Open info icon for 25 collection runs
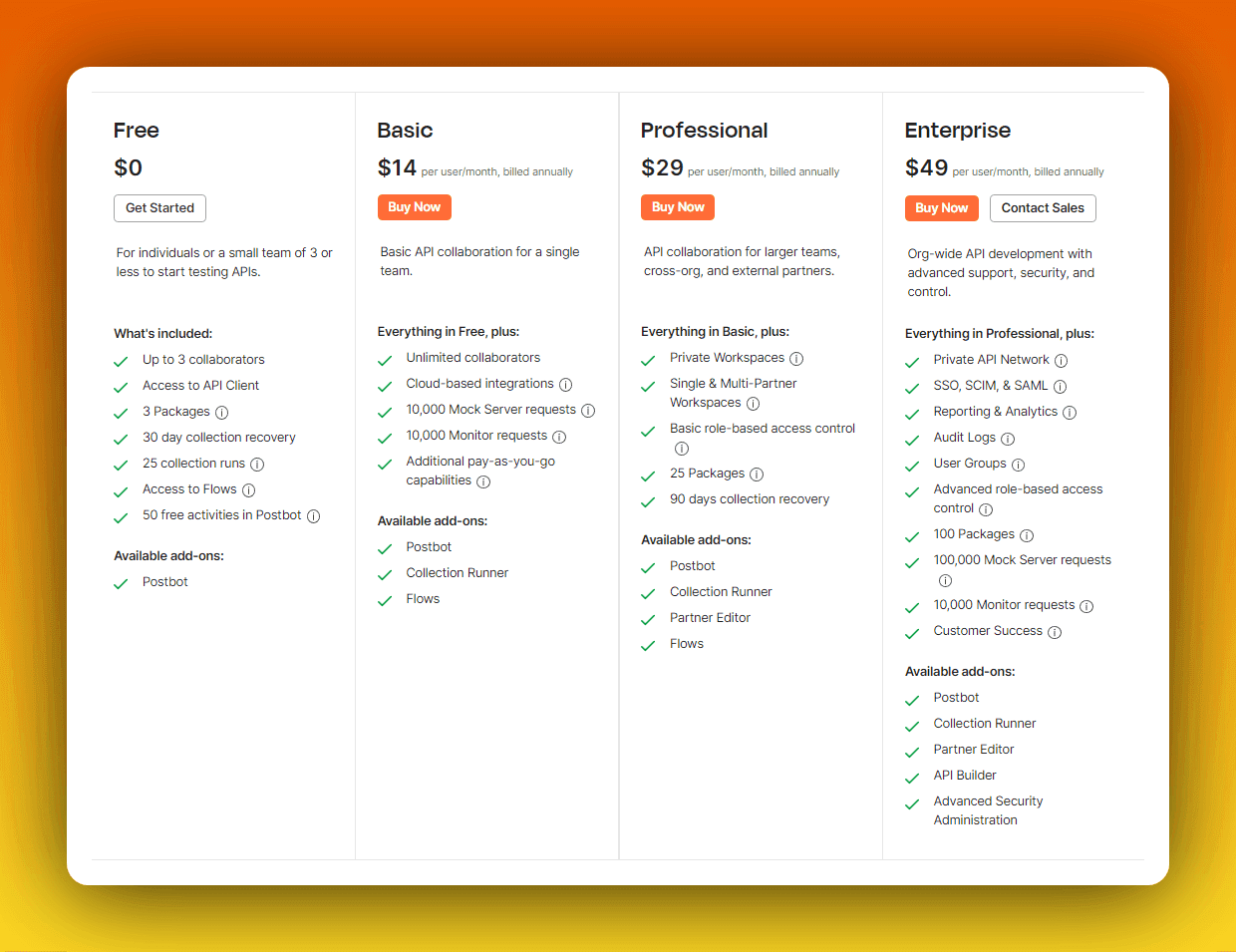 257,465
